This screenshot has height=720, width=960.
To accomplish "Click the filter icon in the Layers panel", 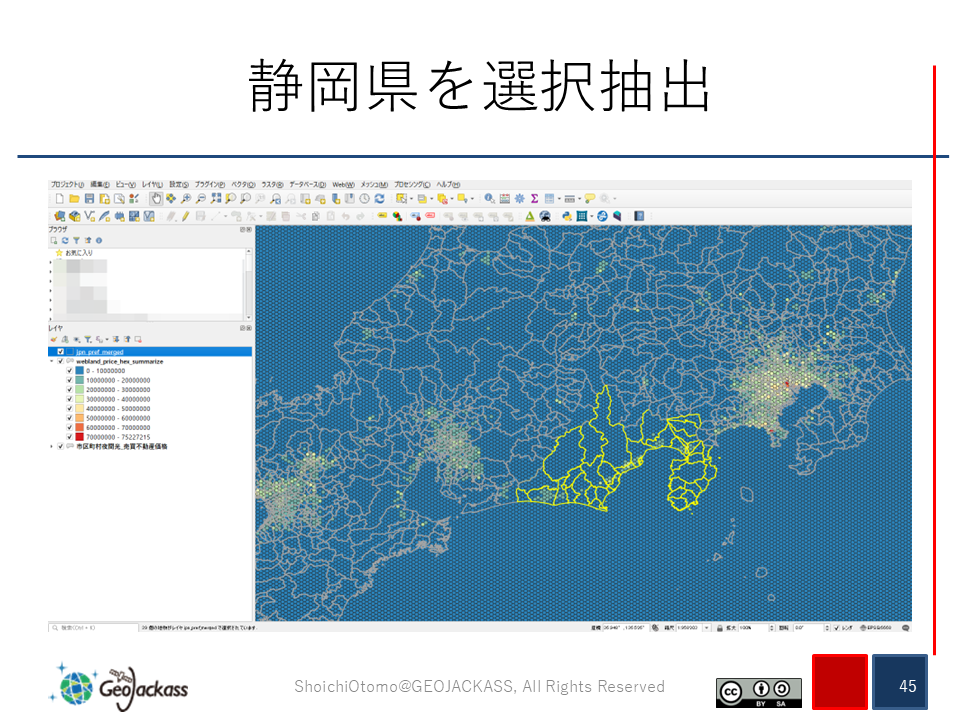I will pyautogui.click(x=87, y=339).
